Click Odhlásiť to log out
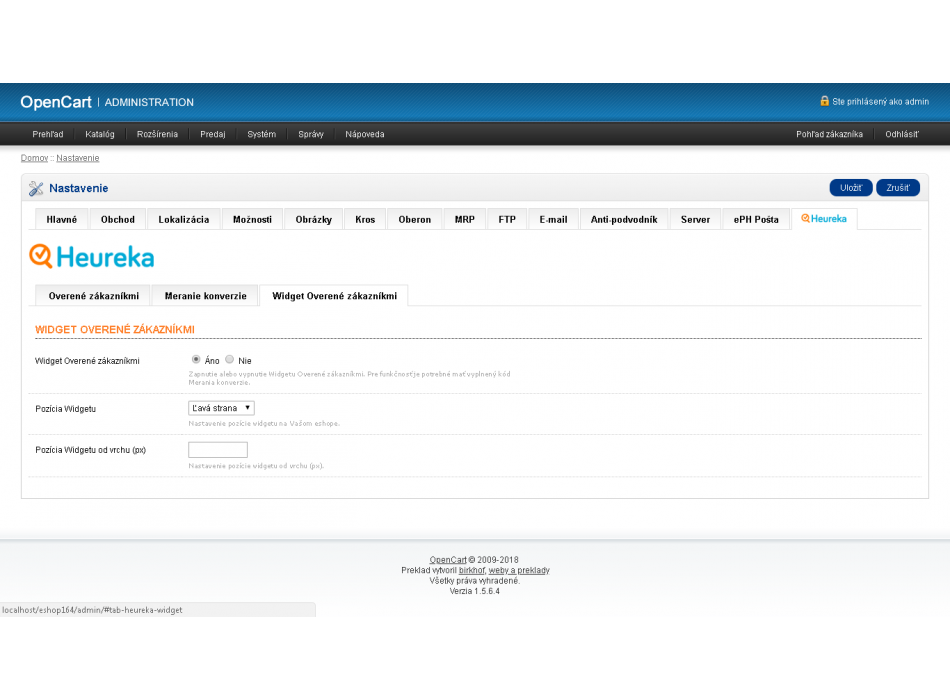Screen dimensions: 950x700 902,134
